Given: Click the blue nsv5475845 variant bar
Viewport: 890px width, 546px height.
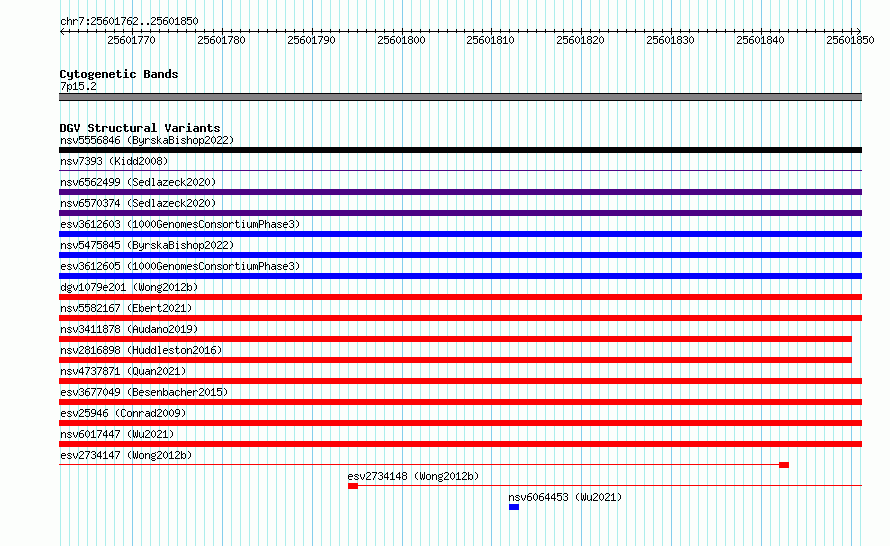Looking at the screenshot, I should click(x=460, y=255).
